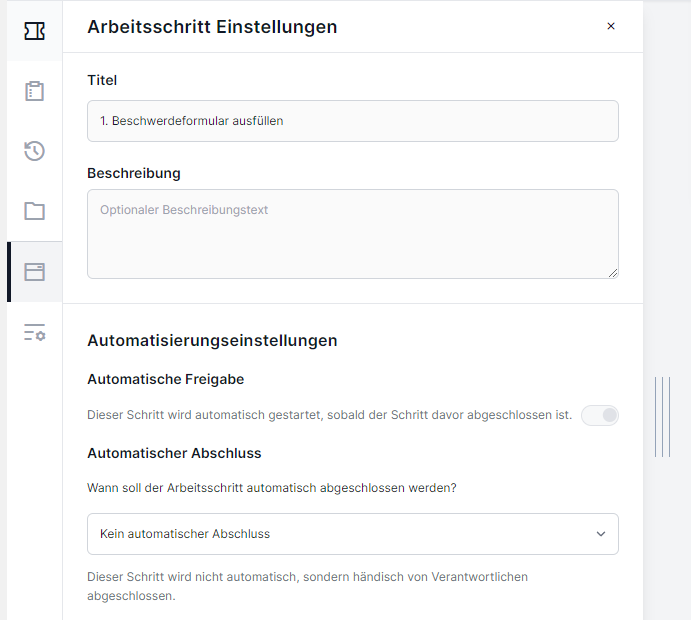Open the folder sidebar icon
Image resolution: width=691 pixels, height=620 pixels.
click(34, 211)
